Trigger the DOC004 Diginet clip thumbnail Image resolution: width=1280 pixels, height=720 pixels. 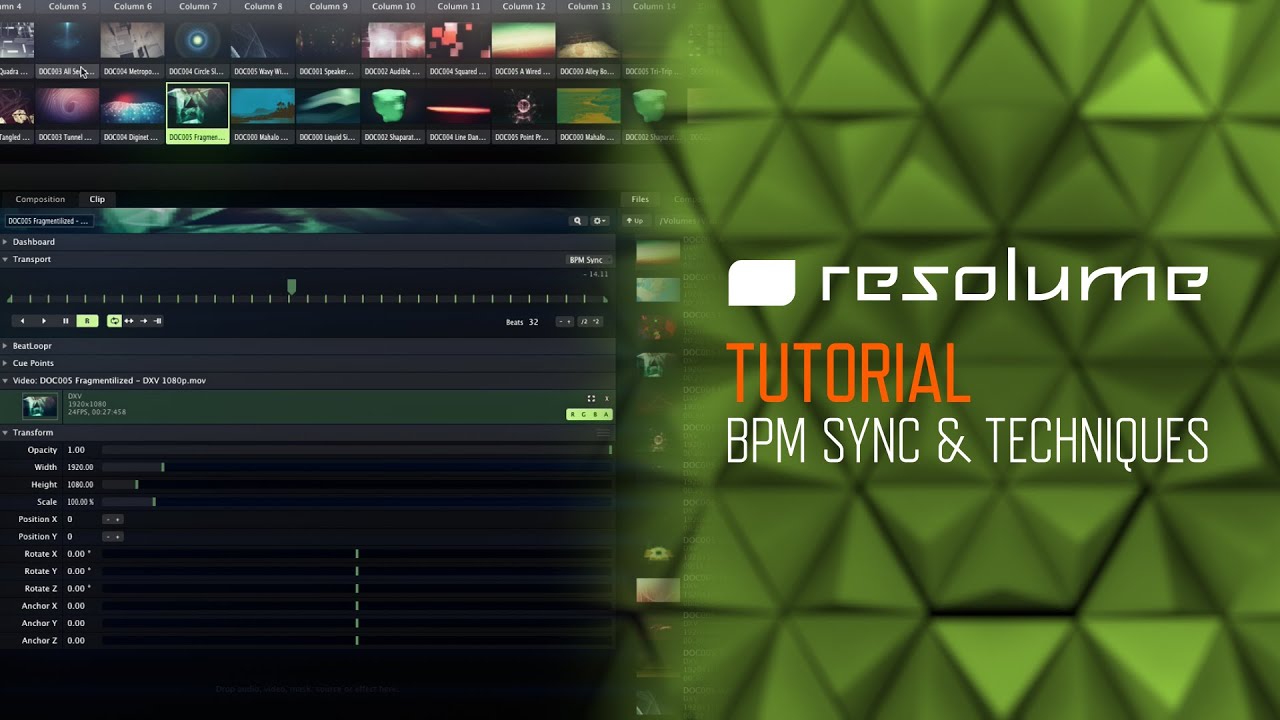(133, 106)
